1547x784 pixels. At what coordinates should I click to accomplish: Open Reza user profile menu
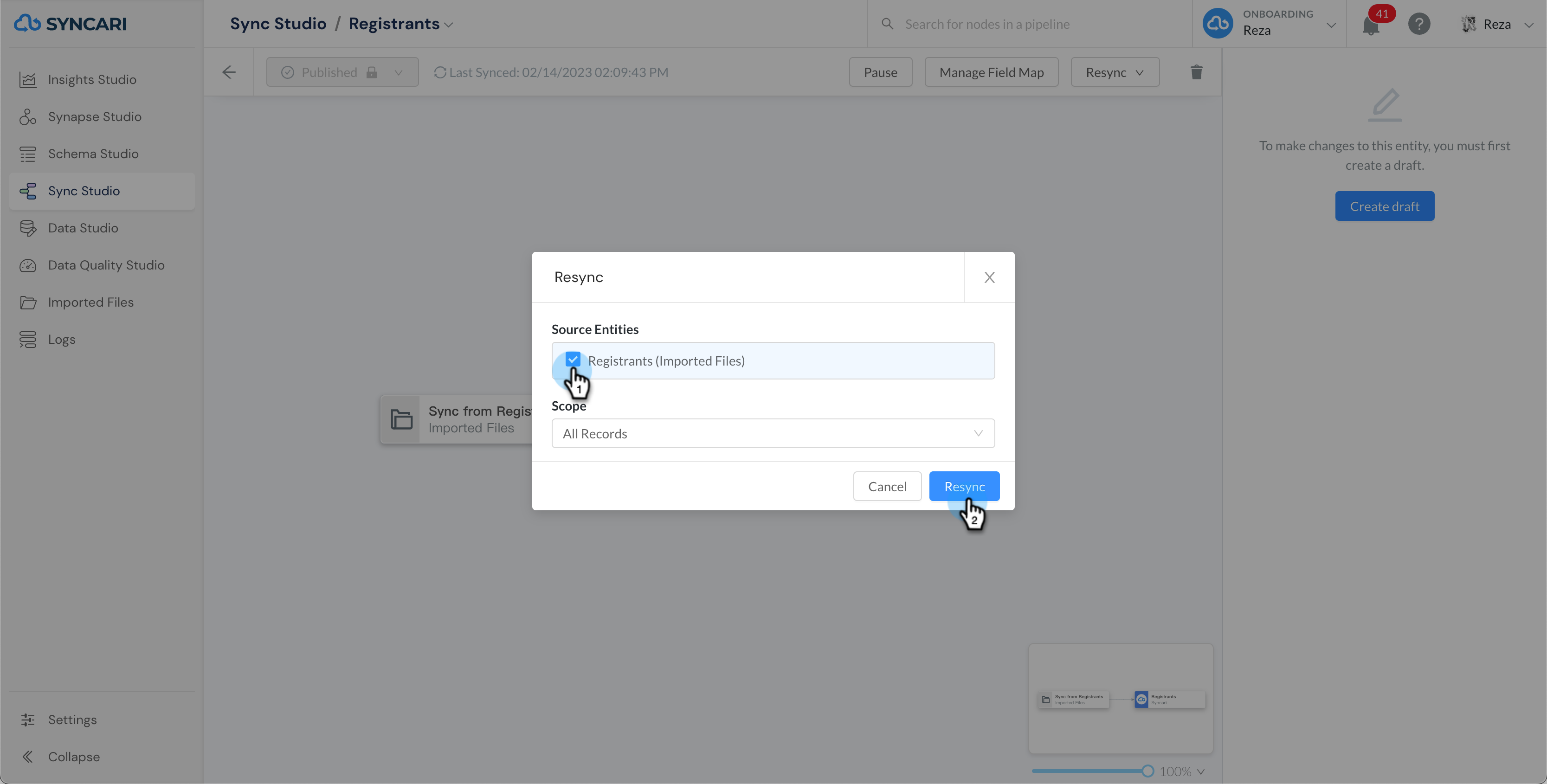point(1497,24)
